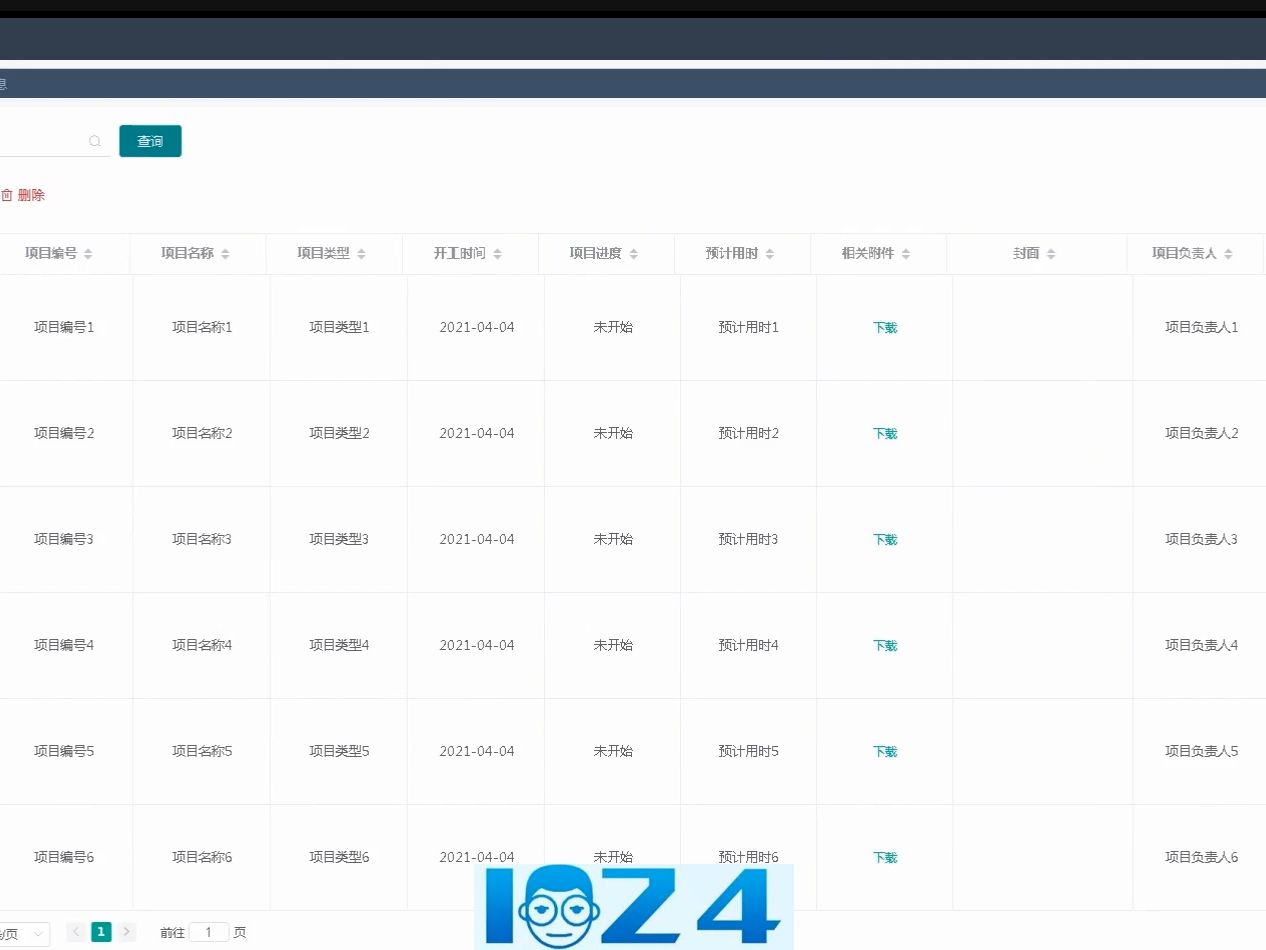The height and width of the screenshot is (950, 1266).
Task: Sort the 相关附件 column
Action: tap(906, 253)
